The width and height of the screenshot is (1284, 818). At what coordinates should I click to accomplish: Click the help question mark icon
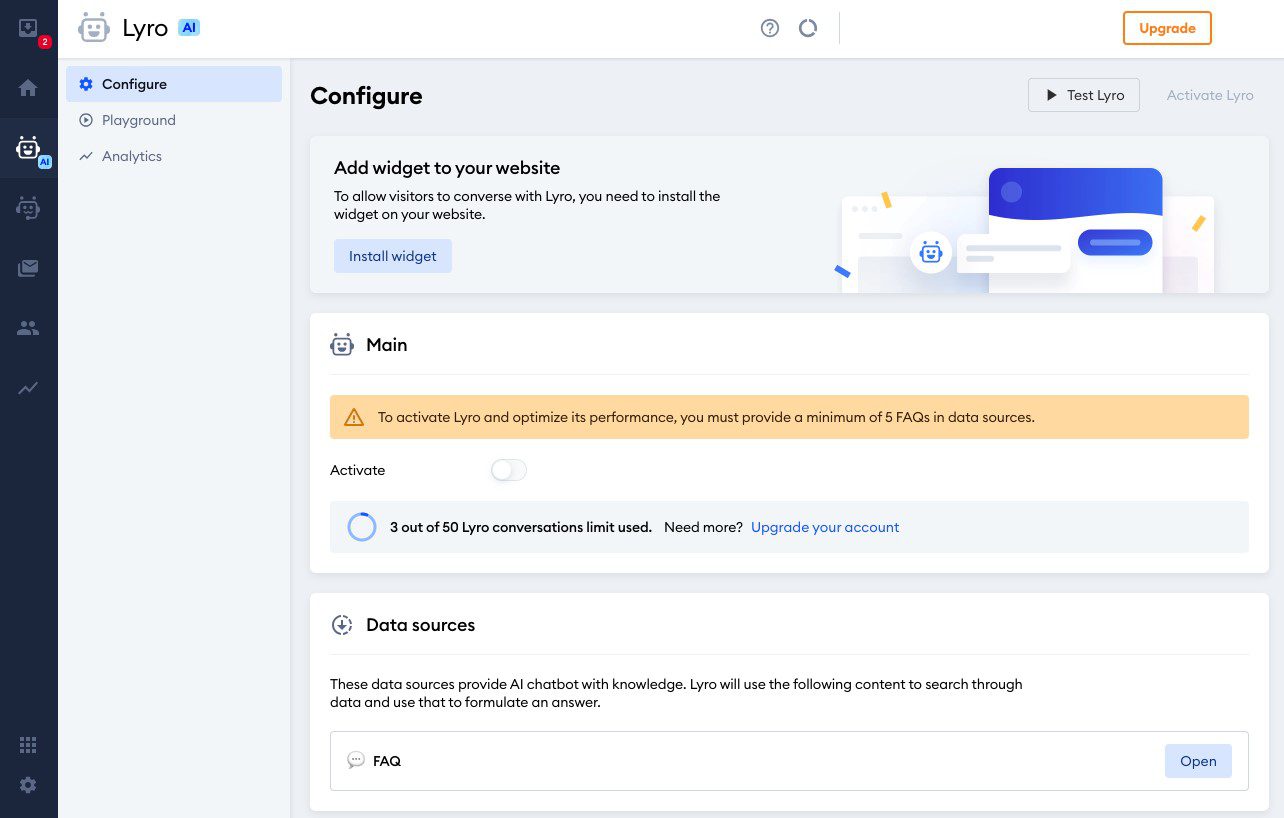pyautogui.click(x=770, y=28)
